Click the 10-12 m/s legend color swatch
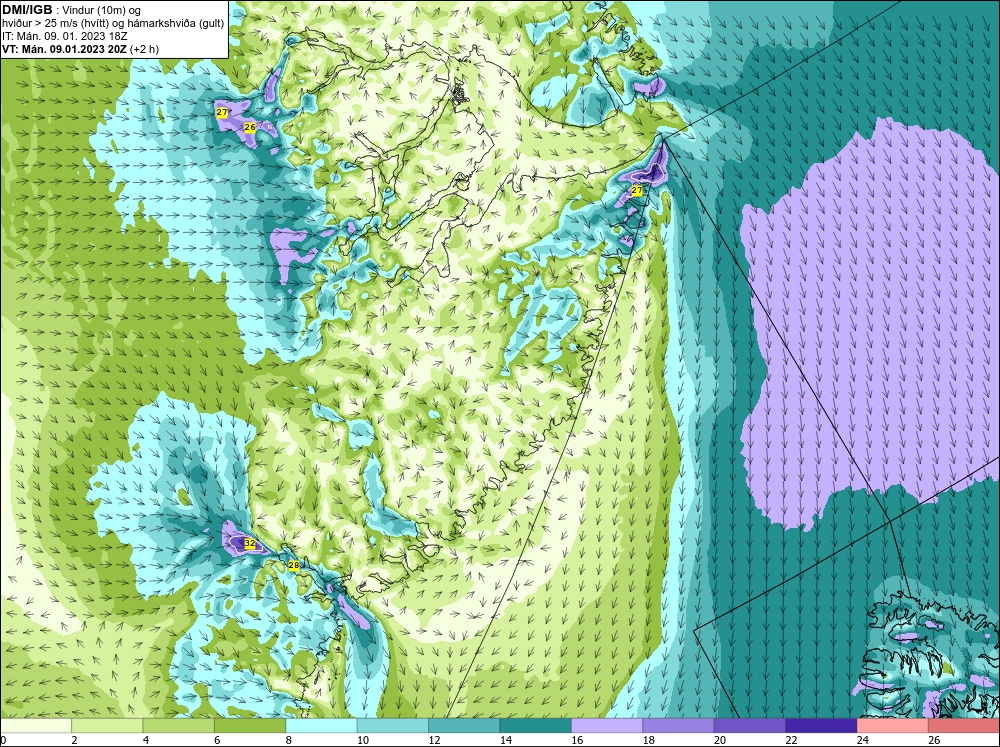The image size is (1000, 747). pyautogui.click(x=393, y=726)
